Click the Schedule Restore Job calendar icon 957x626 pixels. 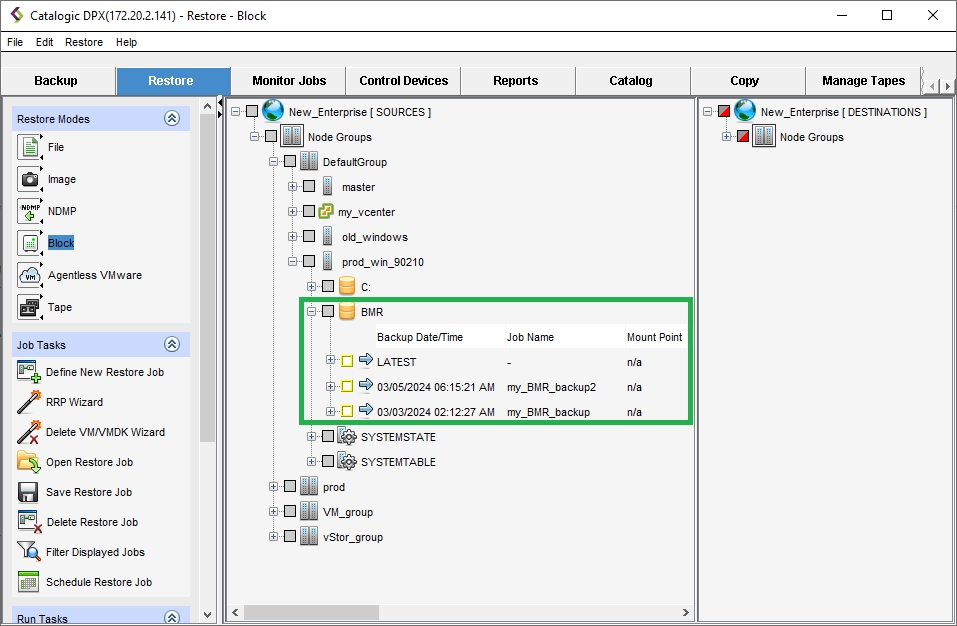(x=28, y=582)
